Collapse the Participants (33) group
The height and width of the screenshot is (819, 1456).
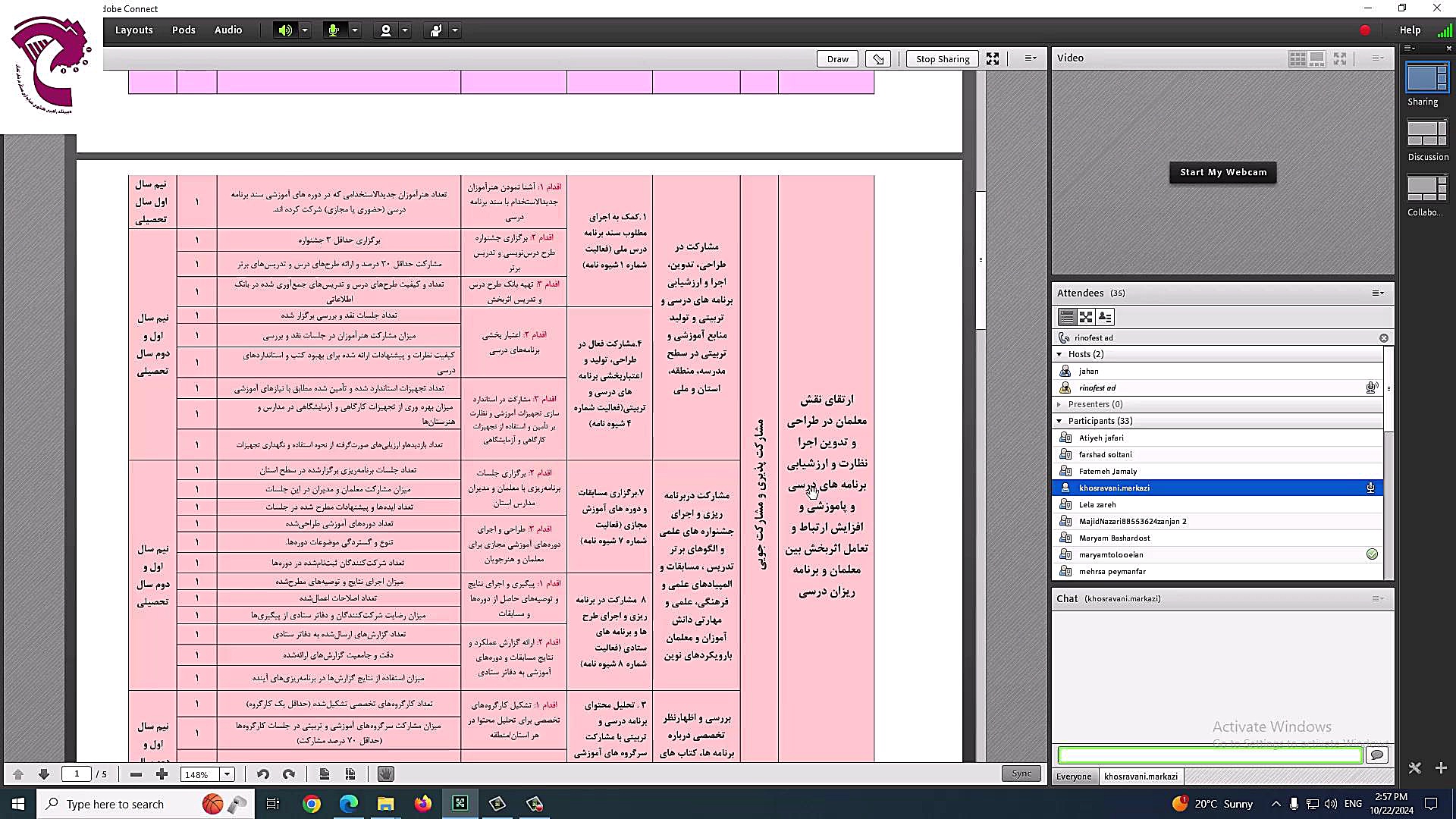tap(1059, 421)
